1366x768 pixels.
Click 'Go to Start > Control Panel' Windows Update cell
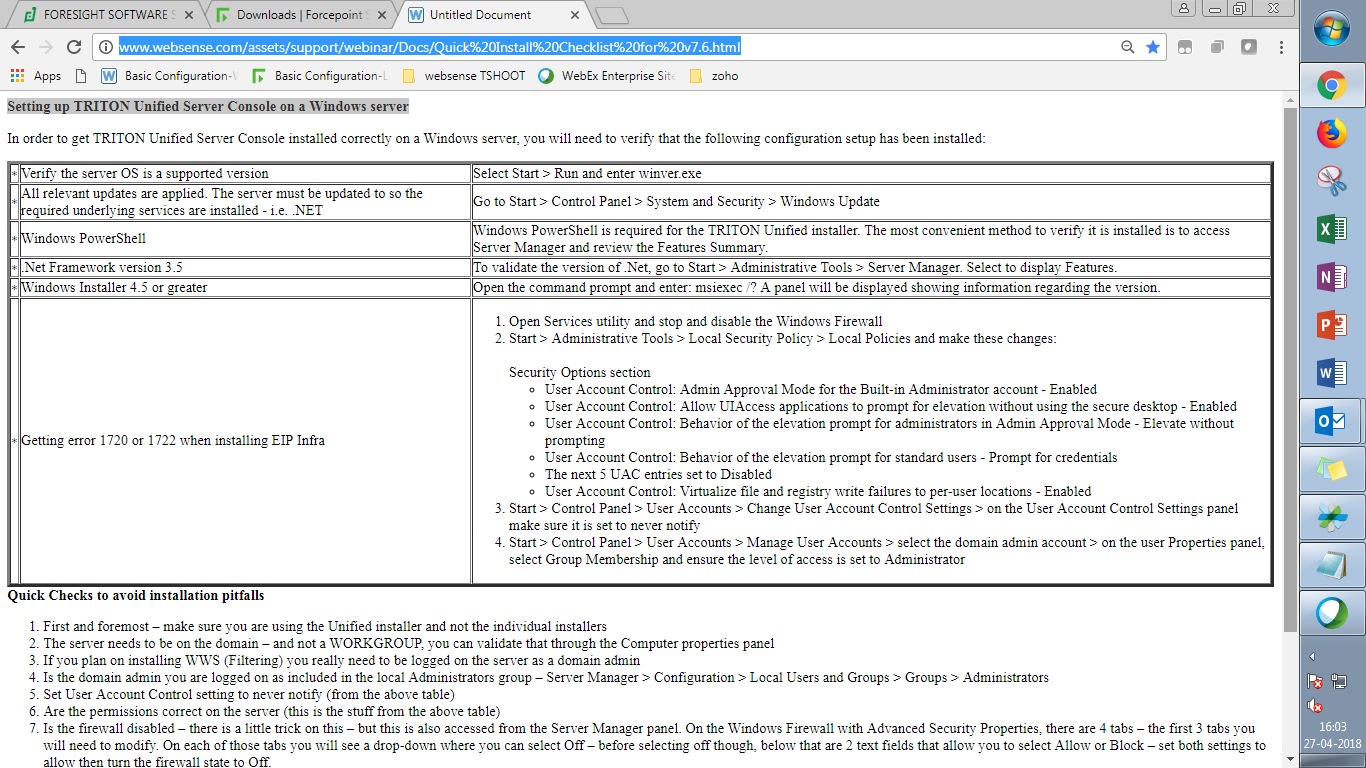click(x=871, y=201)
